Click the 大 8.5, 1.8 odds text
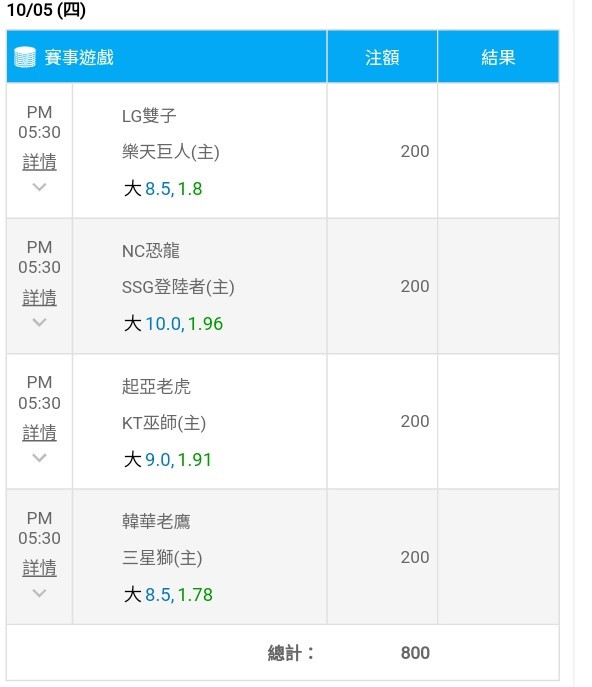Screen dimensions: 592x687 click(163, 189)
